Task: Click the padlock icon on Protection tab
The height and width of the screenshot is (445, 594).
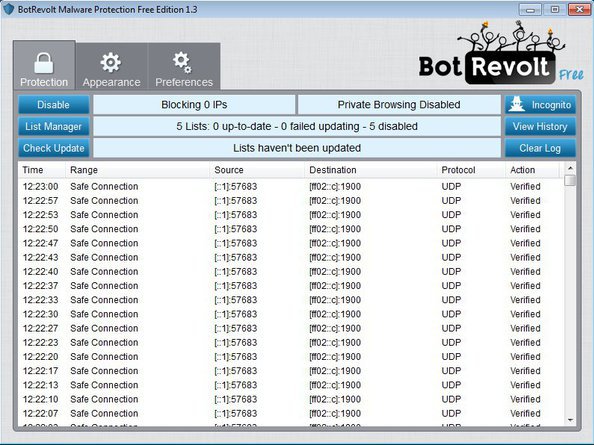Action: (44, 62)
